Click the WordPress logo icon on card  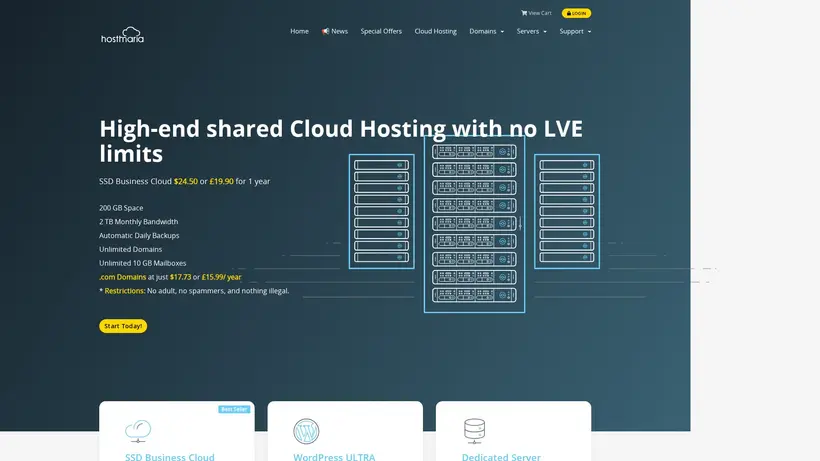tap(306, 431)
